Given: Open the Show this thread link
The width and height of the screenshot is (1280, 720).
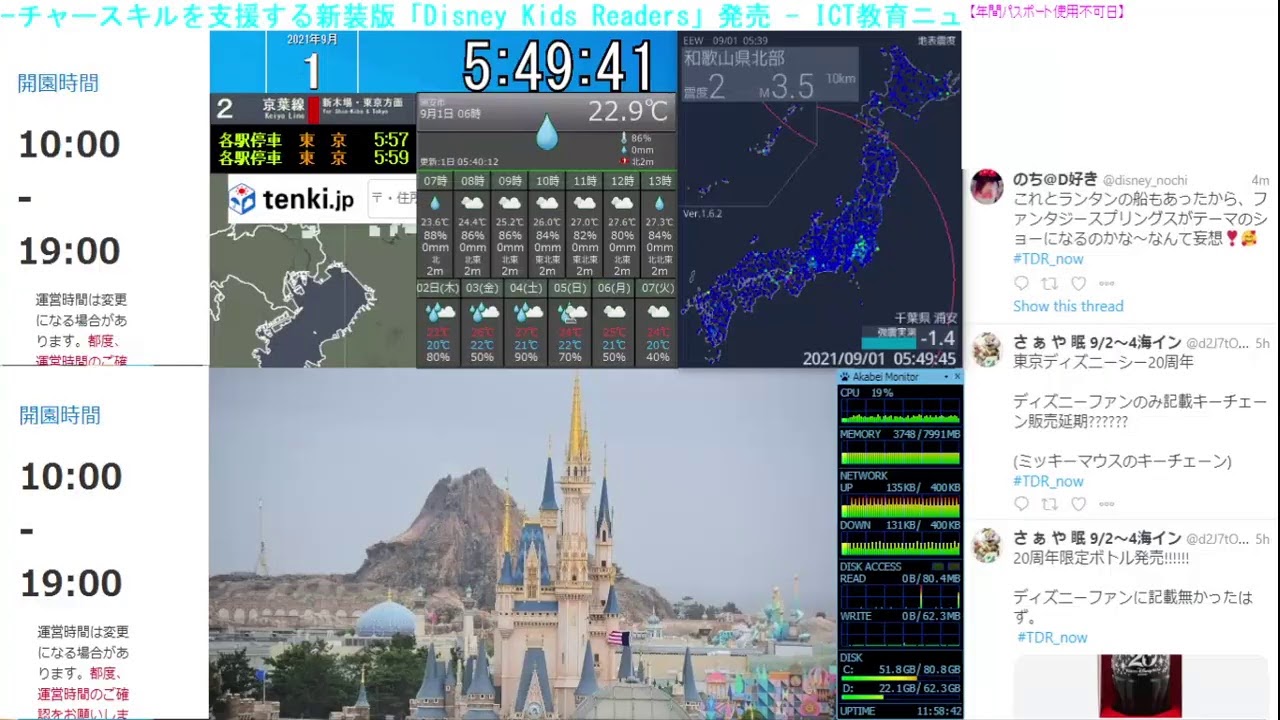Looking at the screenshot, I should (1068, 306).
